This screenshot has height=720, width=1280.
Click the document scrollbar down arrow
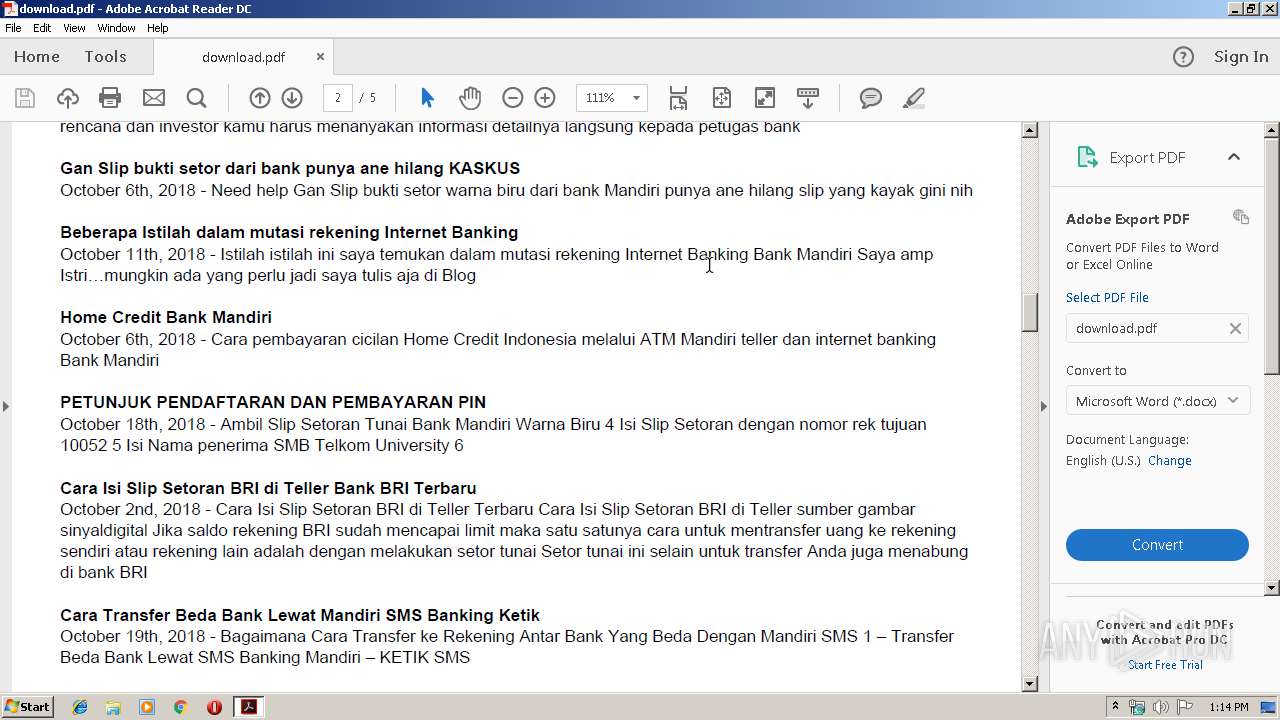pyautogui.click(x=1030, y=684)
